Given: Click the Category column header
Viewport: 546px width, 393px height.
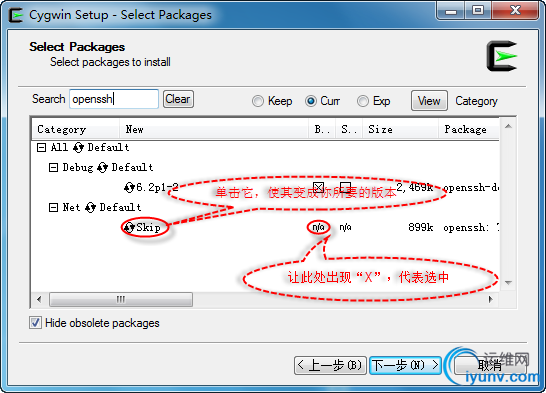Looking at the screenshot, I should point(76,129).
